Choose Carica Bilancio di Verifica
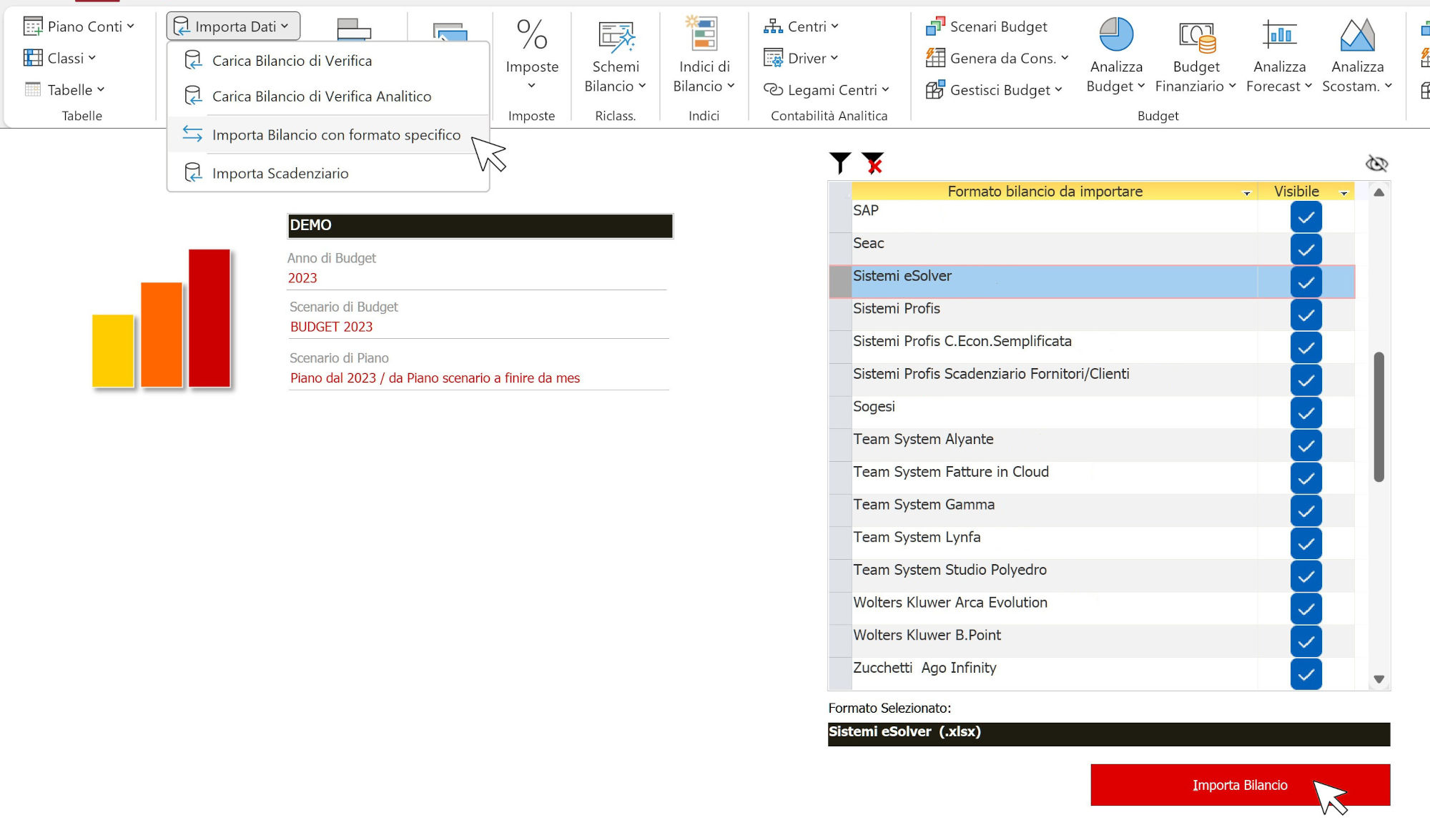 [x=328, y=60]
